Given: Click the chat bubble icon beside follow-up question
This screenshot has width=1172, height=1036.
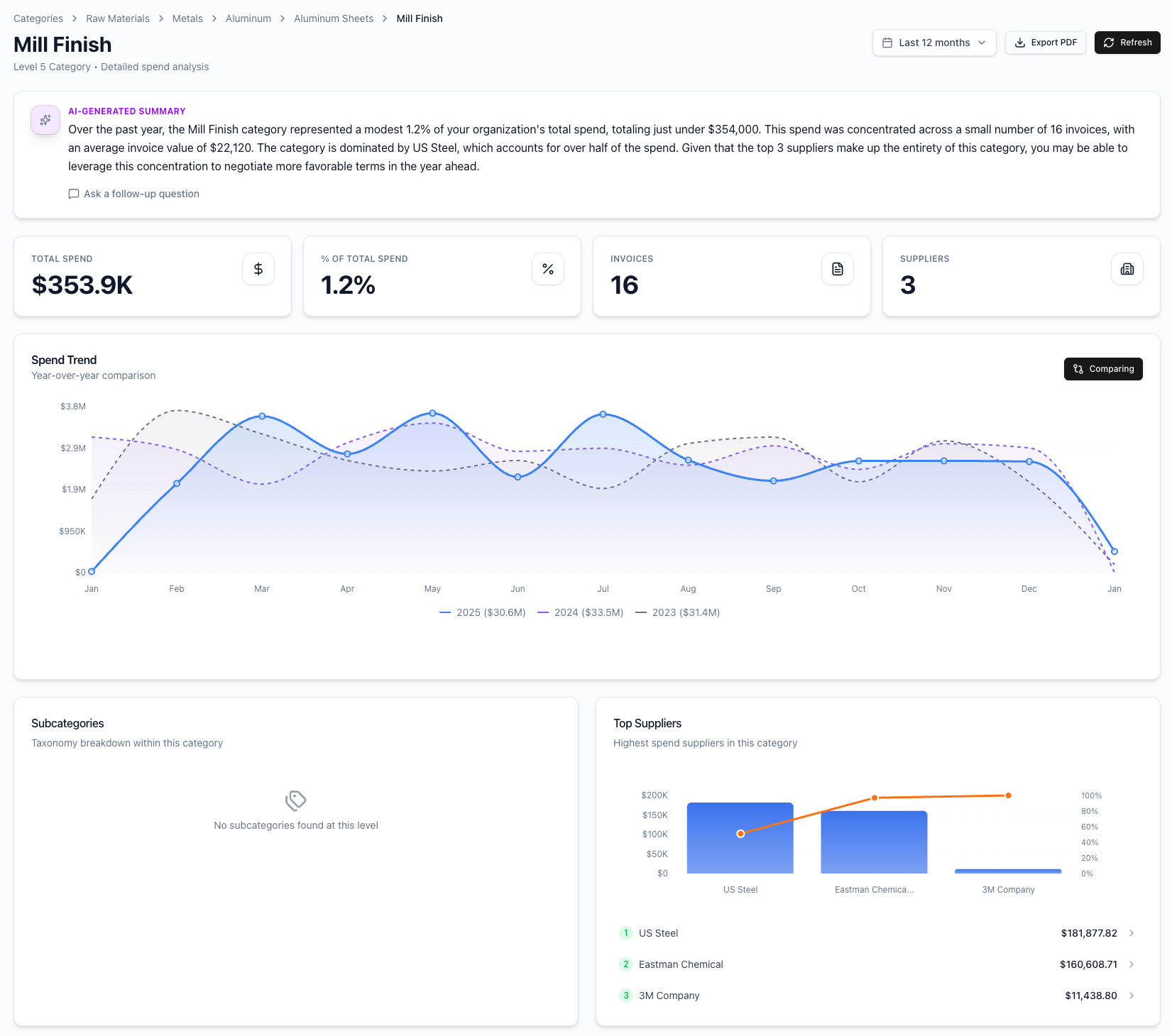Looking at the screenshot, I should click(x=74, y=194).
